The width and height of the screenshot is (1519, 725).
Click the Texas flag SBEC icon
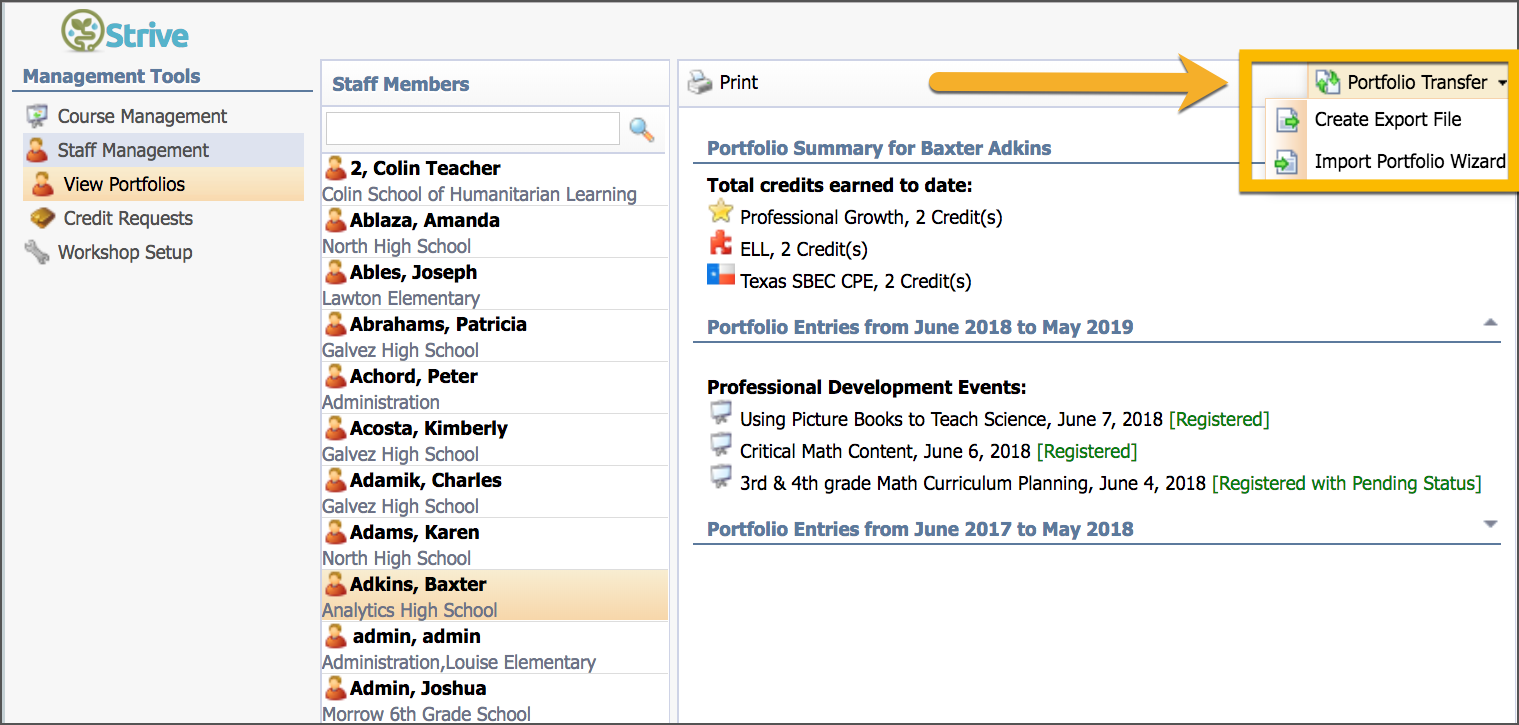click(720, 276)
